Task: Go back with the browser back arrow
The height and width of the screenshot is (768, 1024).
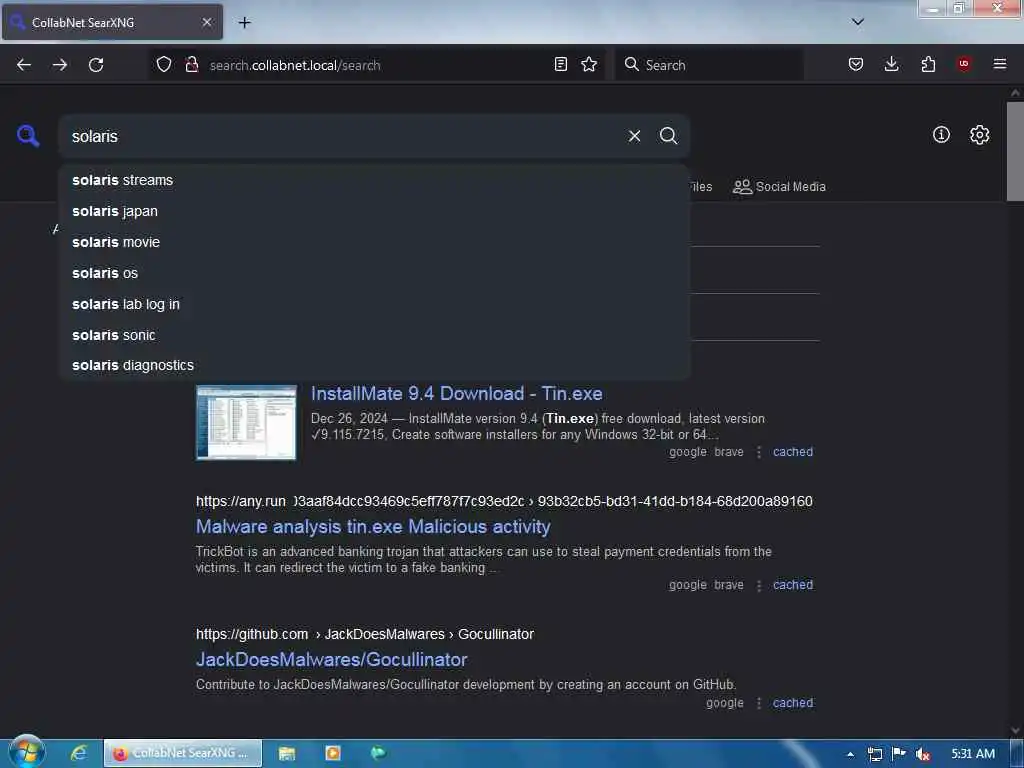Action: pos(24,65)
